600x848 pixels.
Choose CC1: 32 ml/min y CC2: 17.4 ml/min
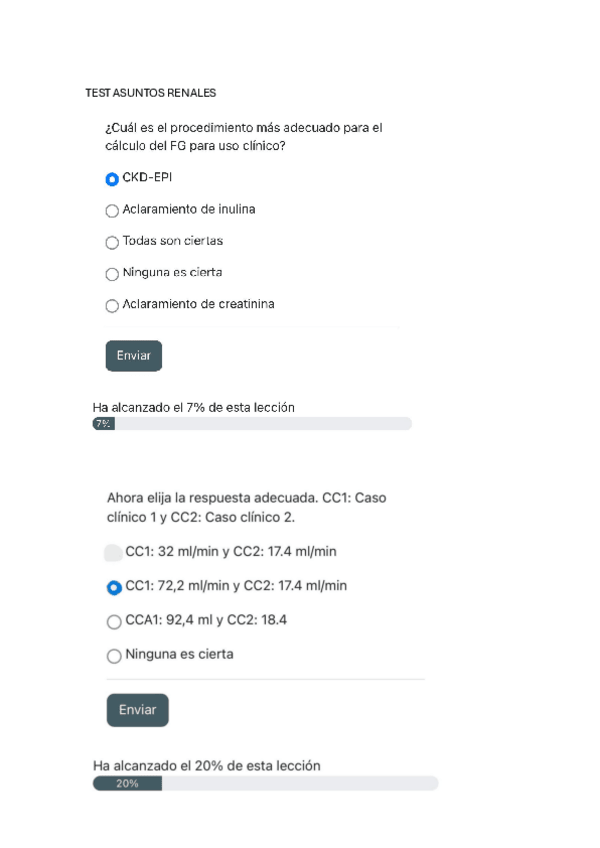pyautogui.click(x=114, y=552)
